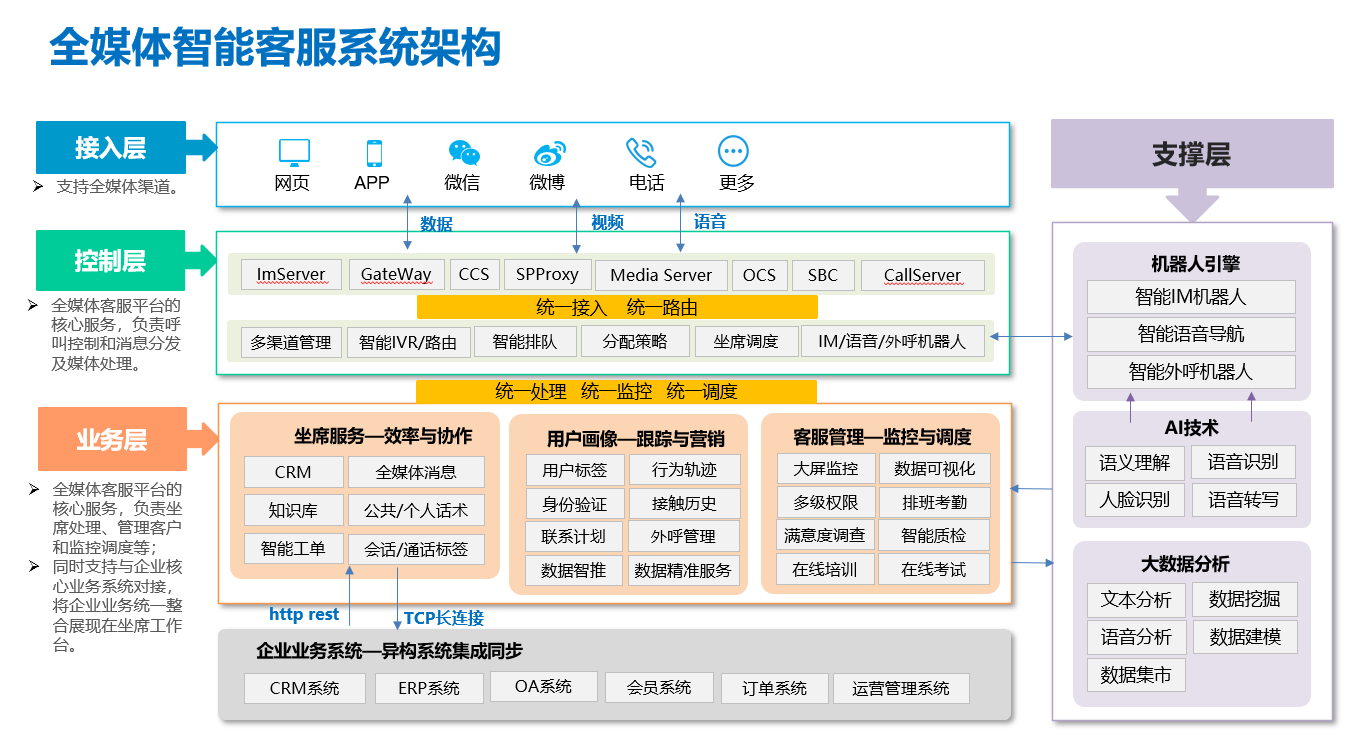The width and height of the screenshot is (1370, 753).
Task: Click the 接触历史 box
Action: coord(685,503)
